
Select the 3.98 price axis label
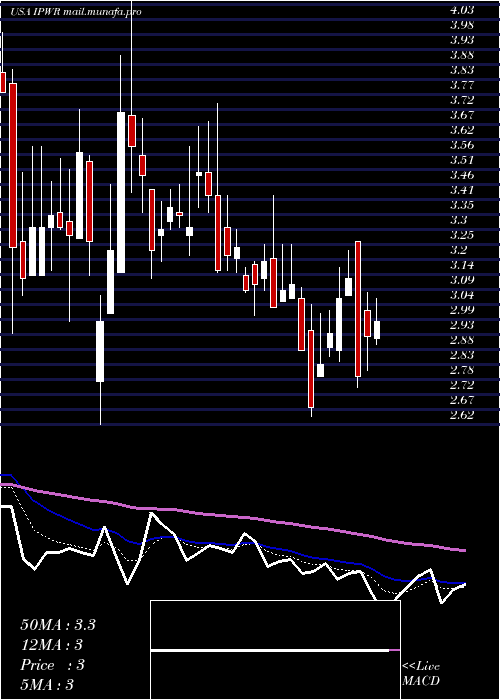pyautogui.click(x=462, y=25)
